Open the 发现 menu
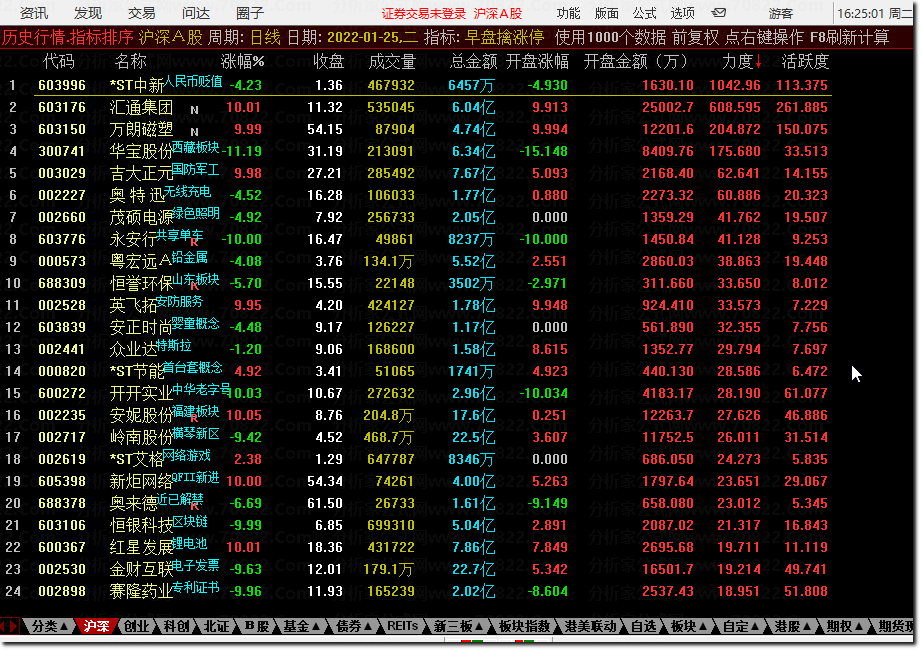The image size is (922, 650). point(88,13)
